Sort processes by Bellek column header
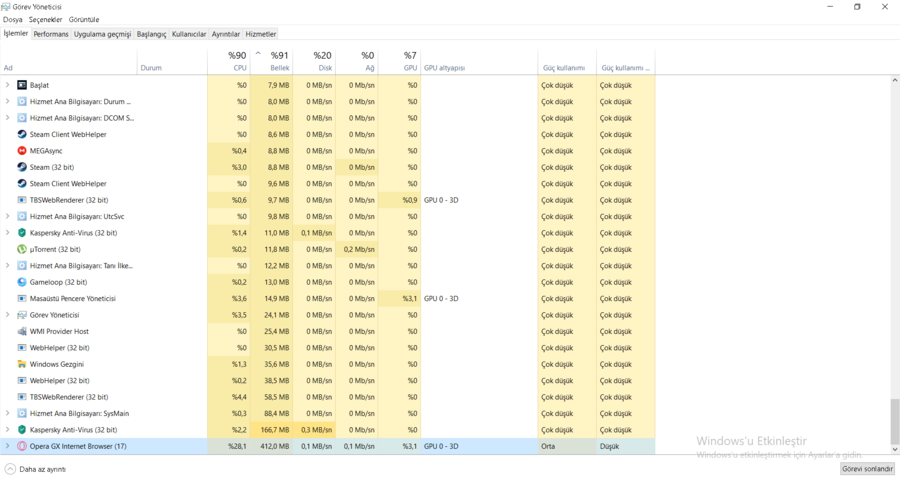Viewport: 900px width, 483px height. click(x=279, y=62)
